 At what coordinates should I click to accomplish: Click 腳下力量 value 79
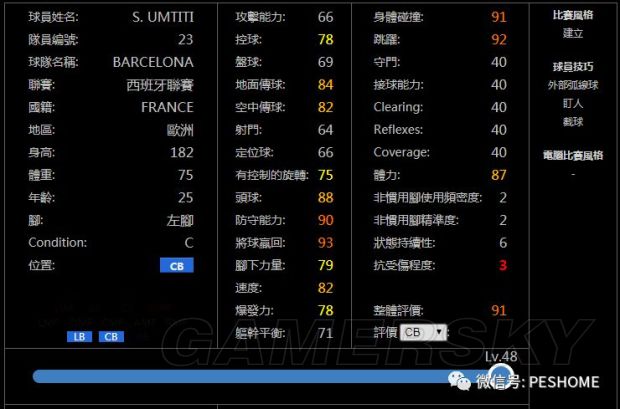(x=325, y=265)
